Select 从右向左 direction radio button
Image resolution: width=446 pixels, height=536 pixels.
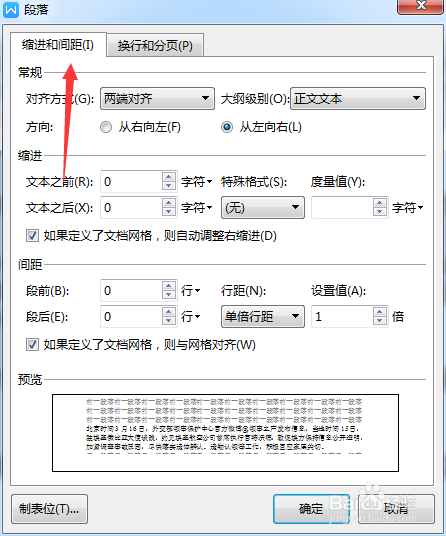106,127
